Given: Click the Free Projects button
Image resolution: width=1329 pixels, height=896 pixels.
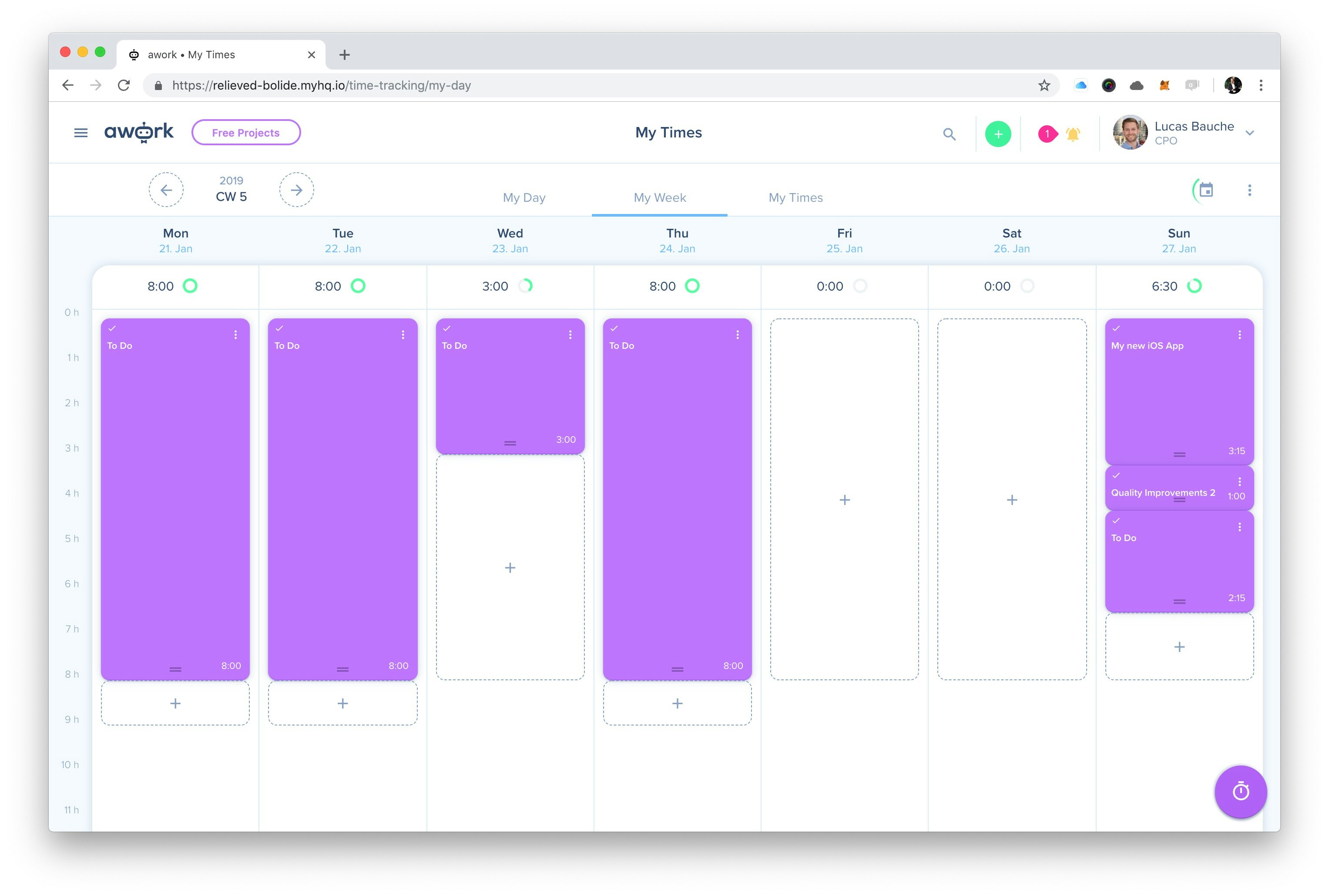Looking at the screenshot, I should (246, 133).
